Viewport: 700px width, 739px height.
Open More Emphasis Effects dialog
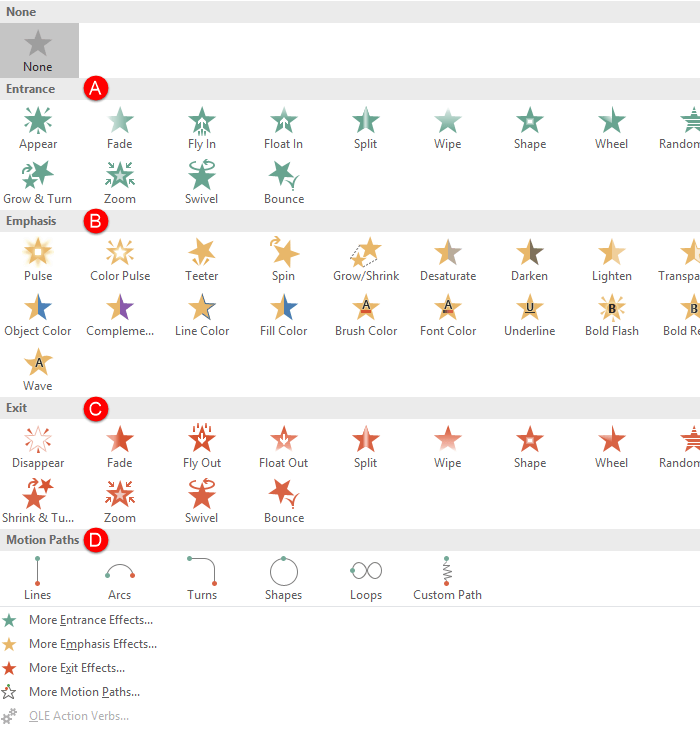pos(93,644)
